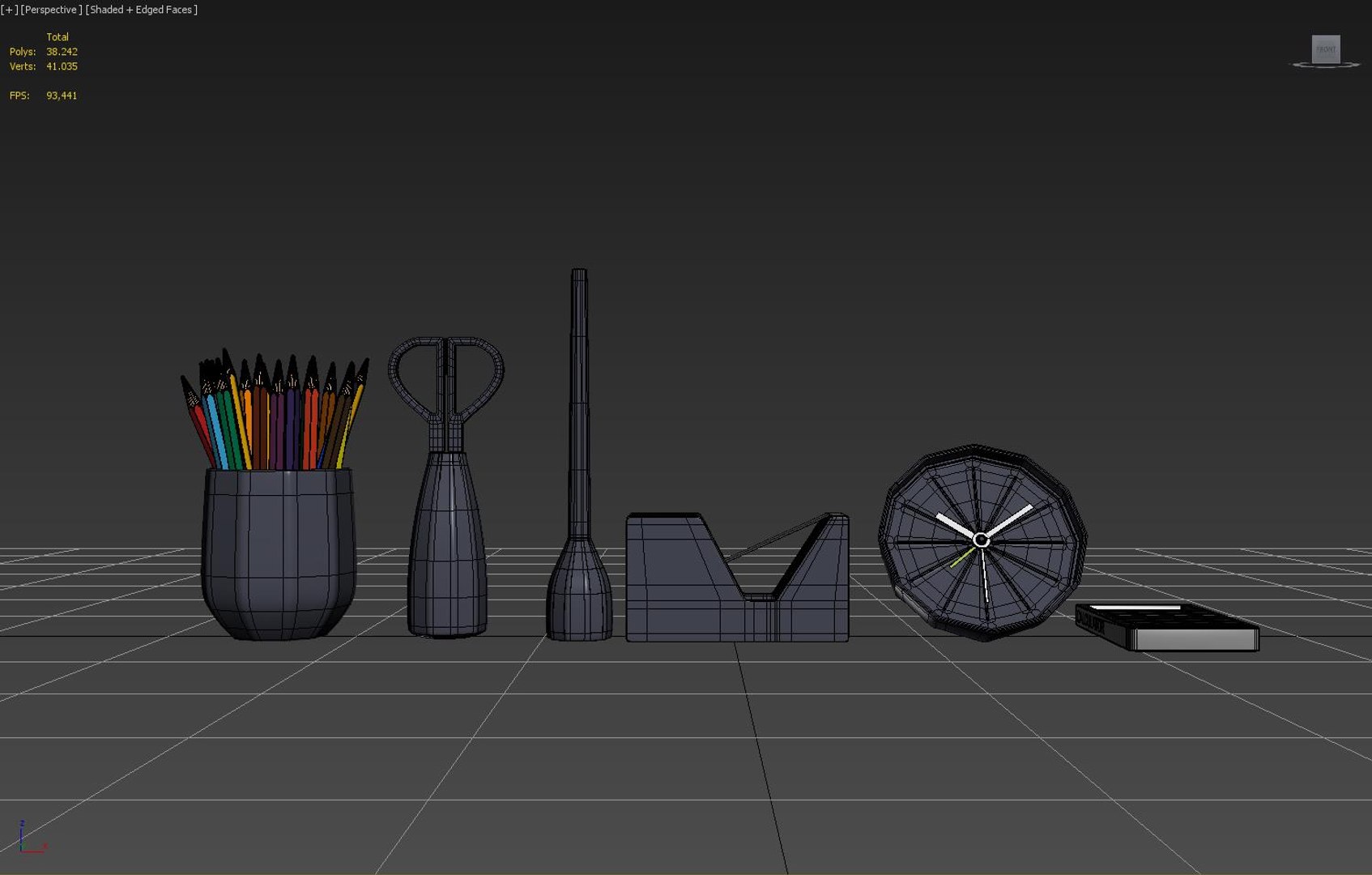This screenshot has height=875, width=1372.
Task: Select the tape dispenser model
Action: point(737,577)
